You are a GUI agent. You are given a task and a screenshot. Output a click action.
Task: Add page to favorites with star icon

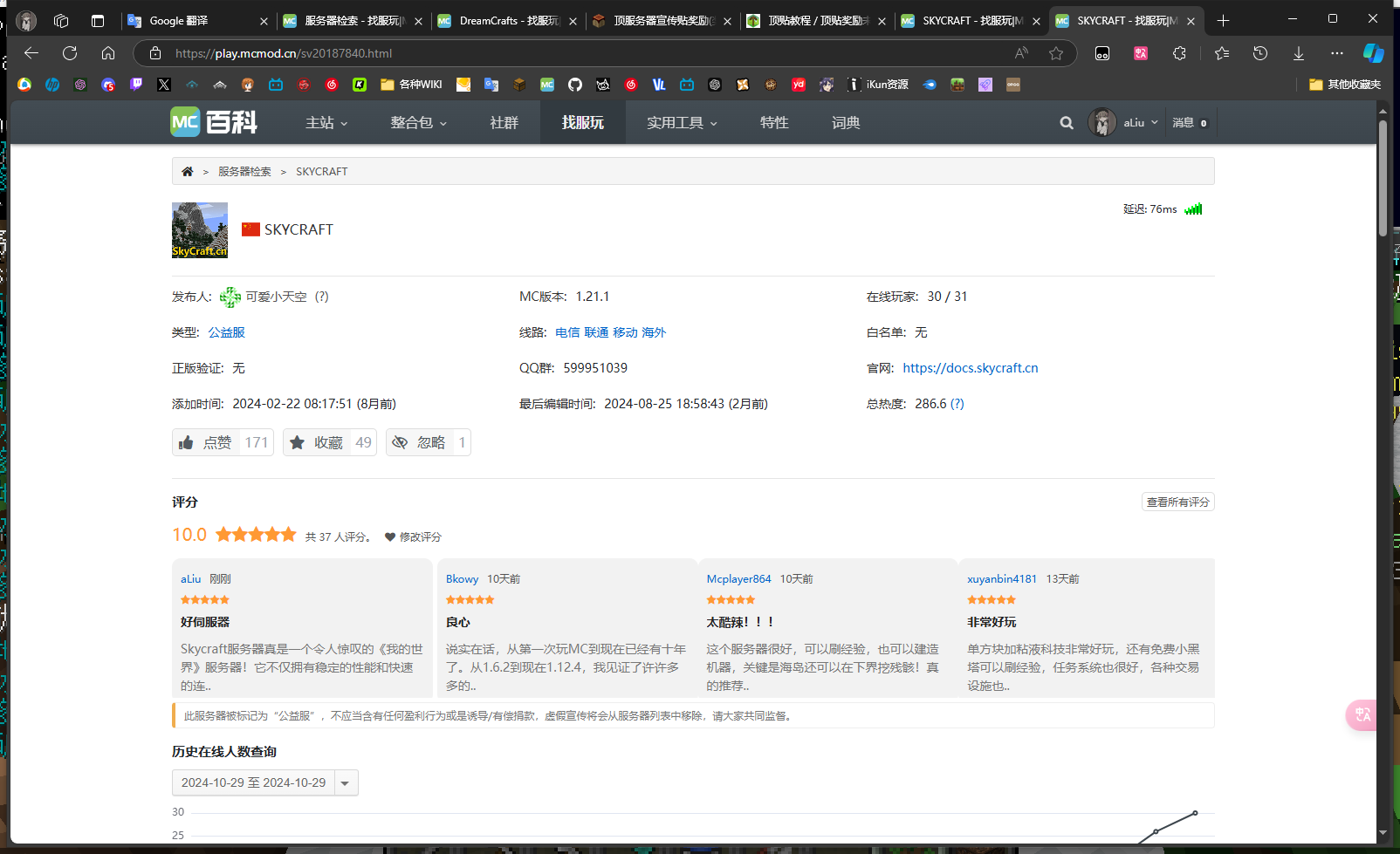point(1056,53)
